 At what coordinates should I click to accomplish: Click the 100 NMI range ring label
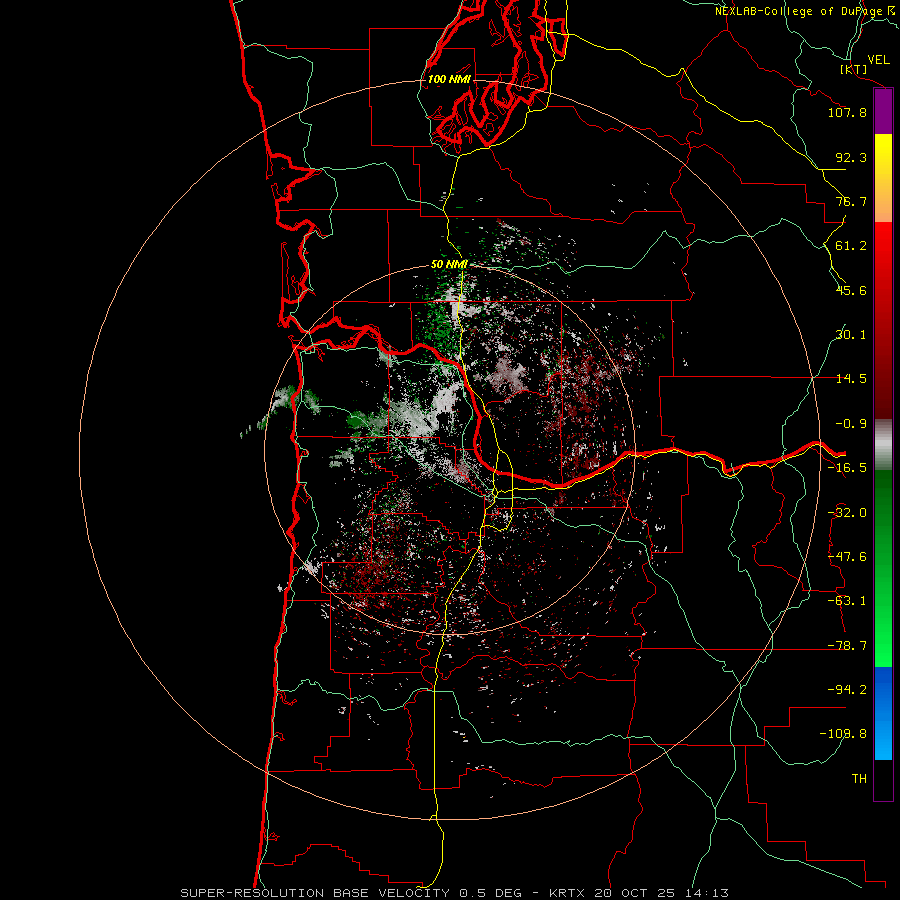pyautogui.click(x=449, y=79)
